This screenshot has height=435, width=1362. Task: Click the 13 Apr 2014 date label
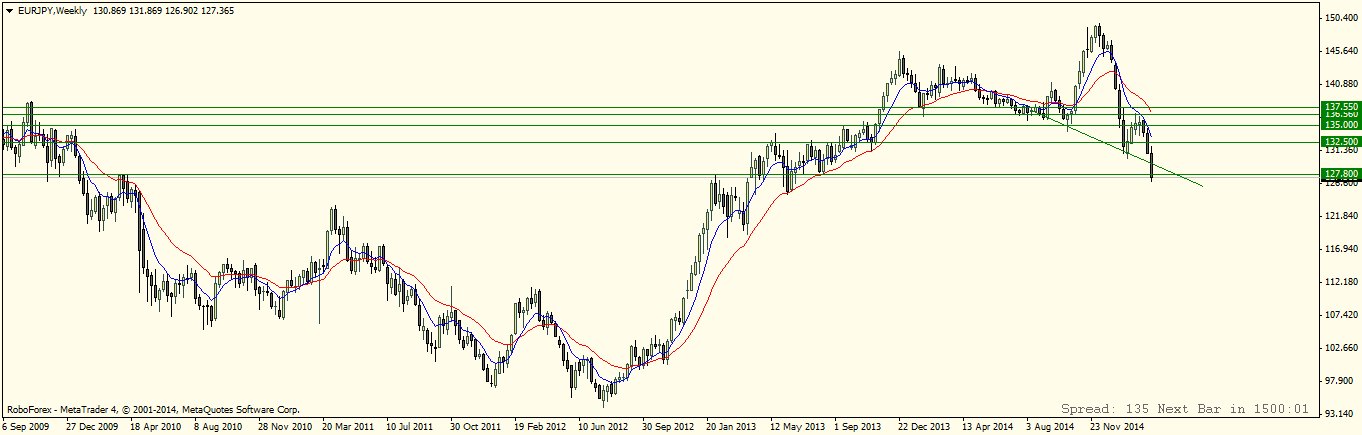[x=987, y=426]
